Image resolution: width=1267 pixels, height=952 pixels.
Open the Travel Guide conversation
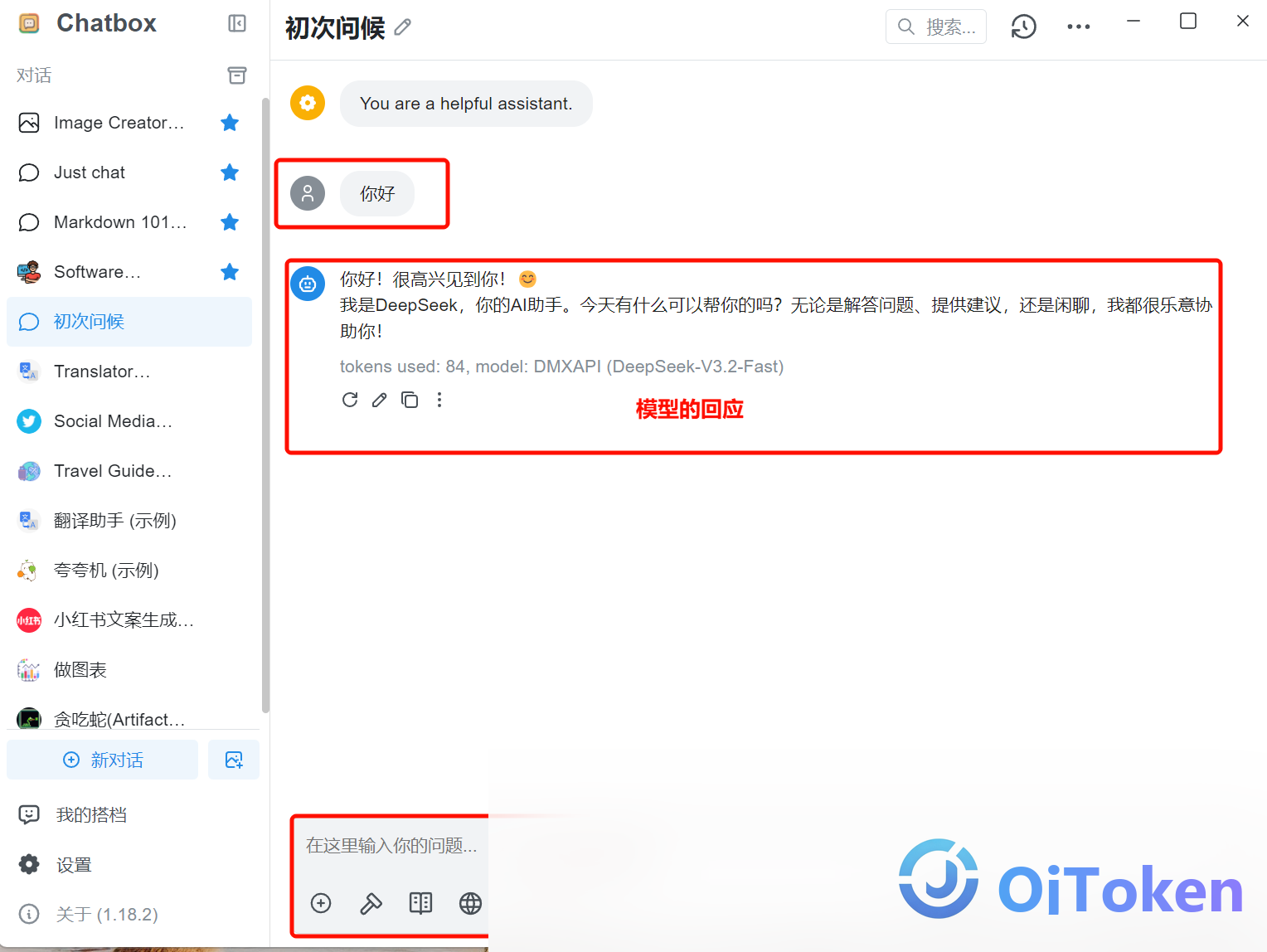tap(129, 471)
